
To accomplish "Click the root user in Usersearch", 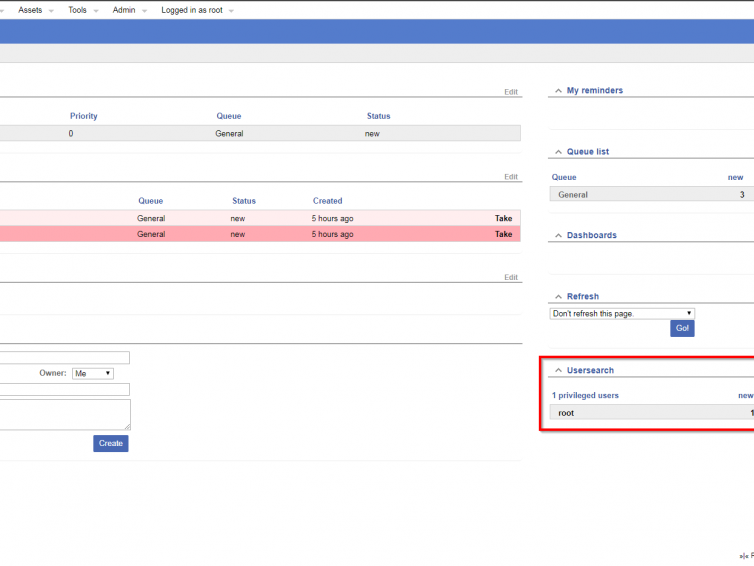I will point(566,413).
